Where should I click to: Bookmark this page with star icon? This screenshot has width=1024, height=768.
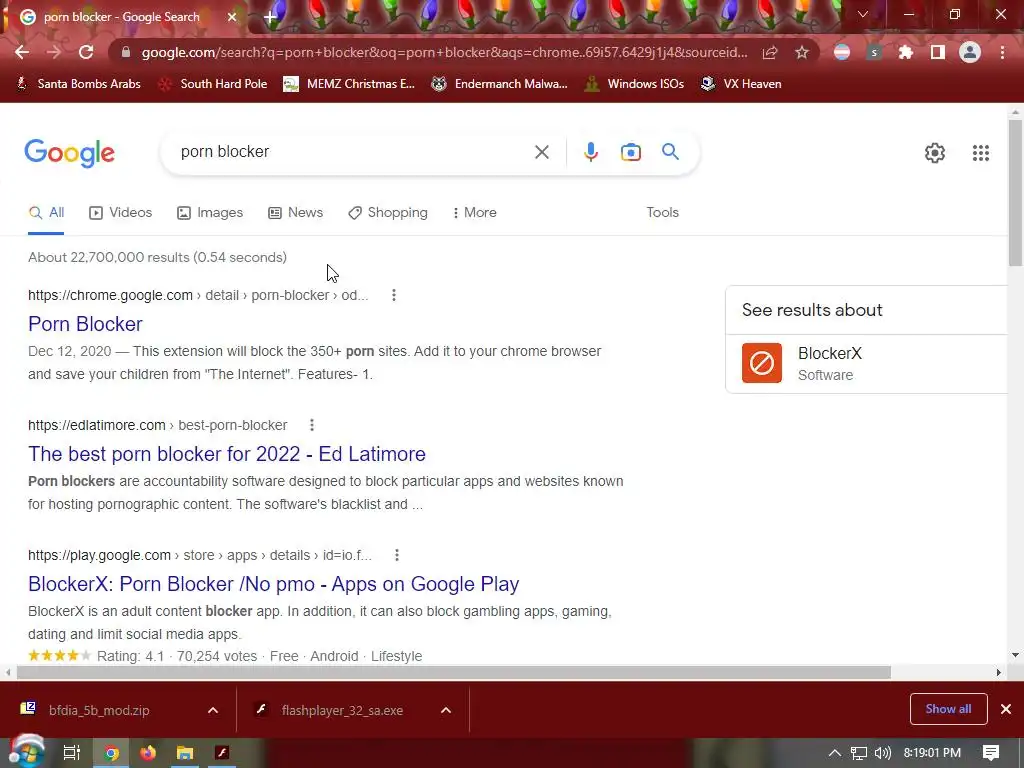802,52
